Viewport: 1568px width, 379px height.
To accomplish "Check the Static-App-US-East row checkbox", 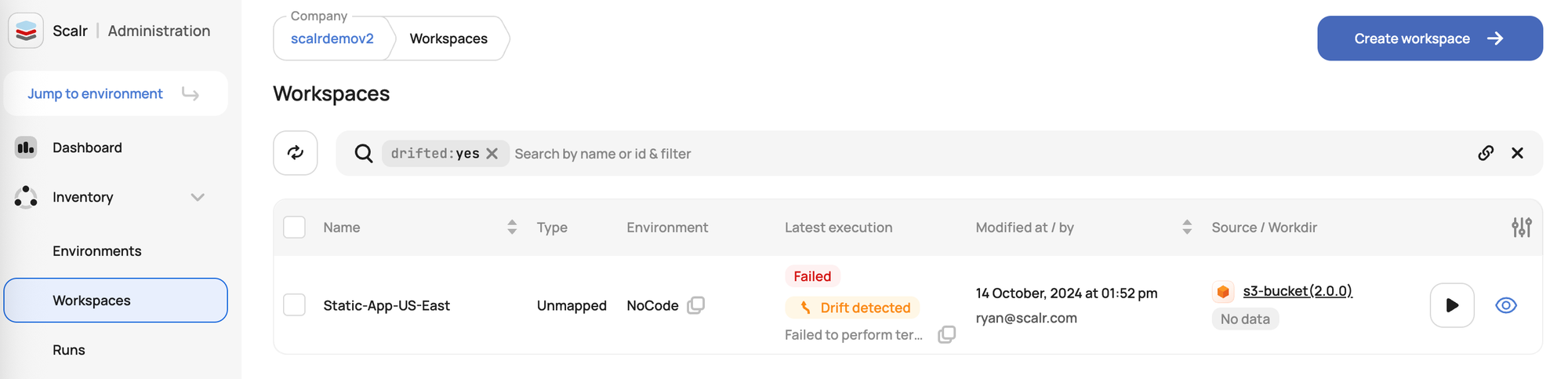I will [x=294, y=305].
